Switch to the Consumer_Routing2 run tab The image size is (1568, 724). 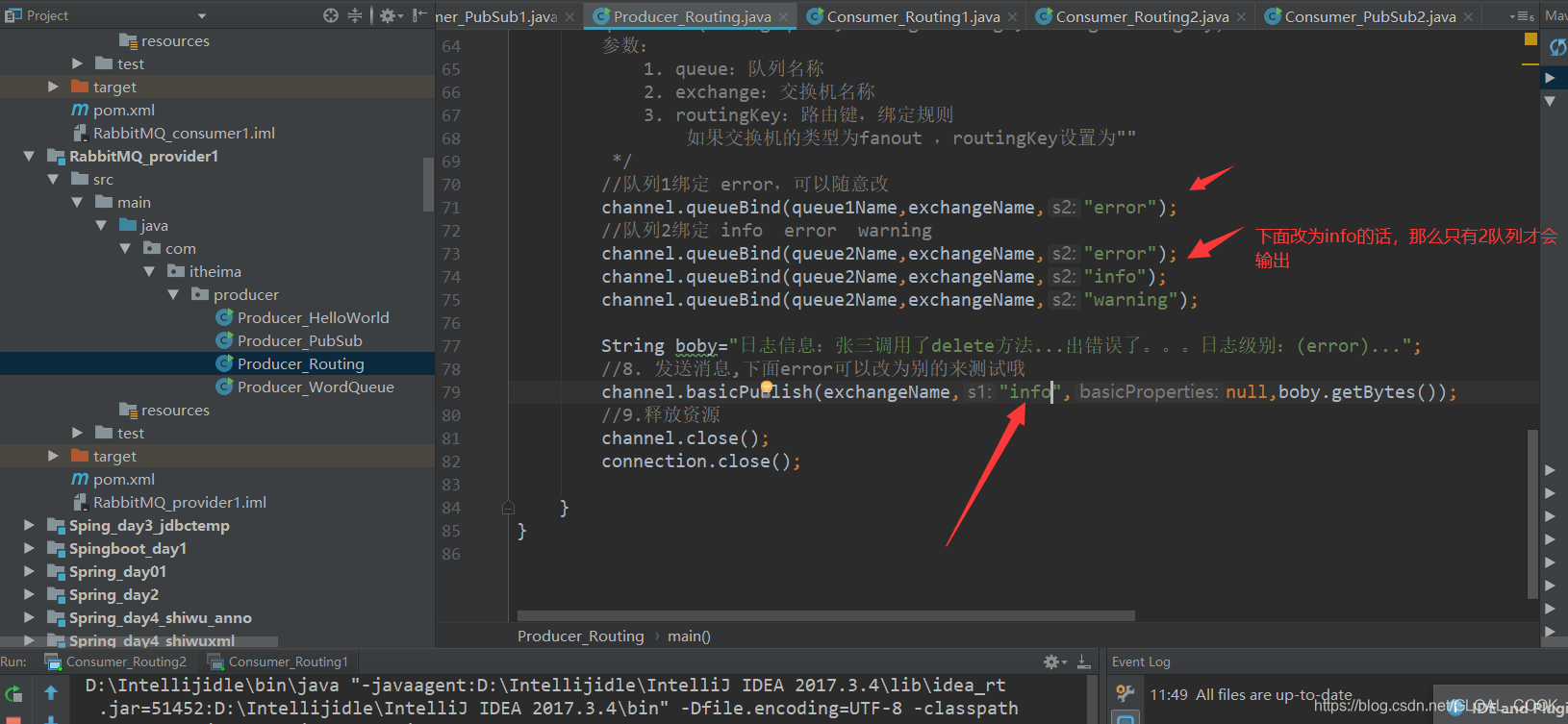coord(116,662)
